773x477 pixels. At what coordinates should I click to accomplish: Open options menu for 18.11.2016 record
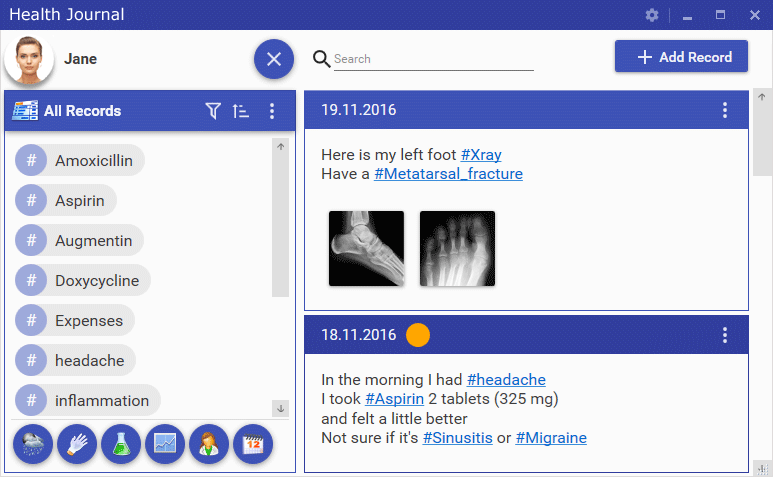725,335
